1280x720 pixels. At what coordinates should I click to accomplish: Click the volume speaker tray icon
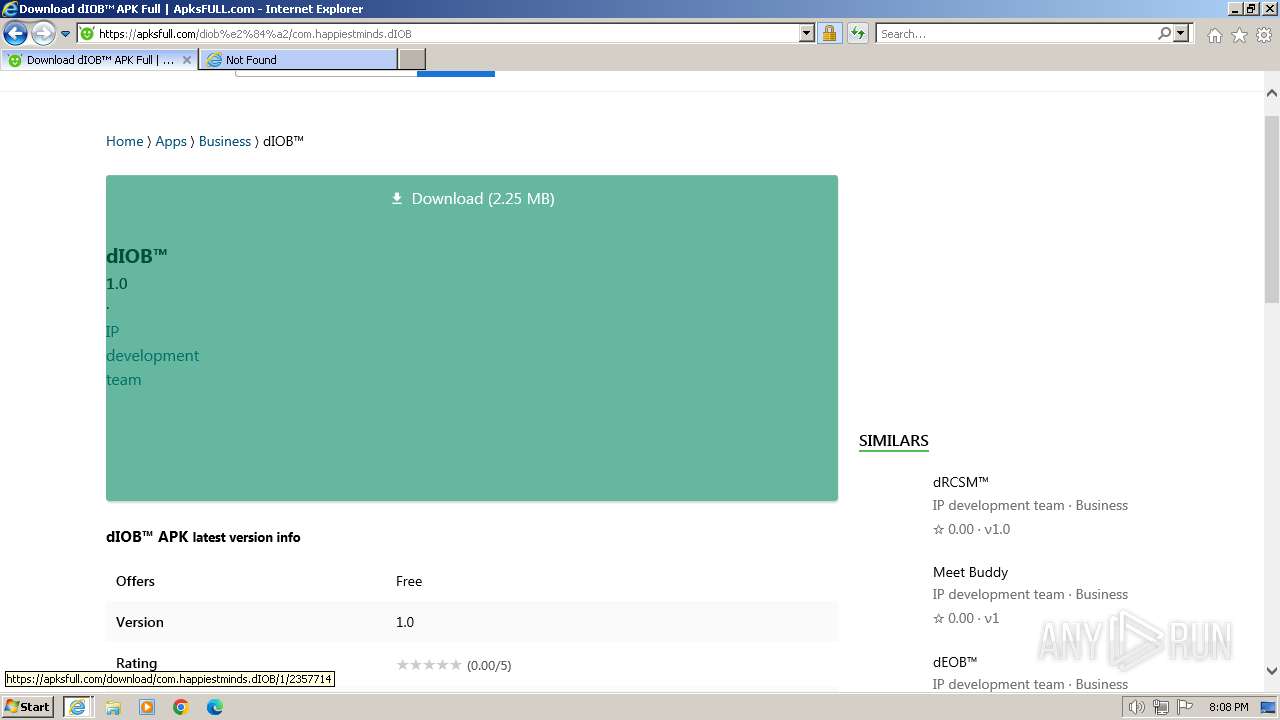[x=1137, y=707]
